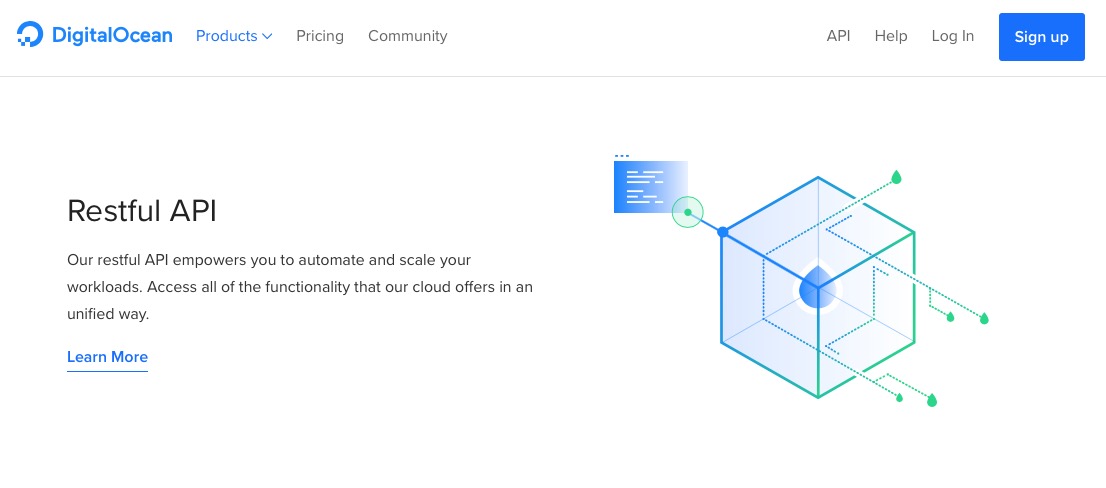Open the API link in header
Image resolution: width=1106 pixels, height=488 pixels.
(x=838, y=36)
